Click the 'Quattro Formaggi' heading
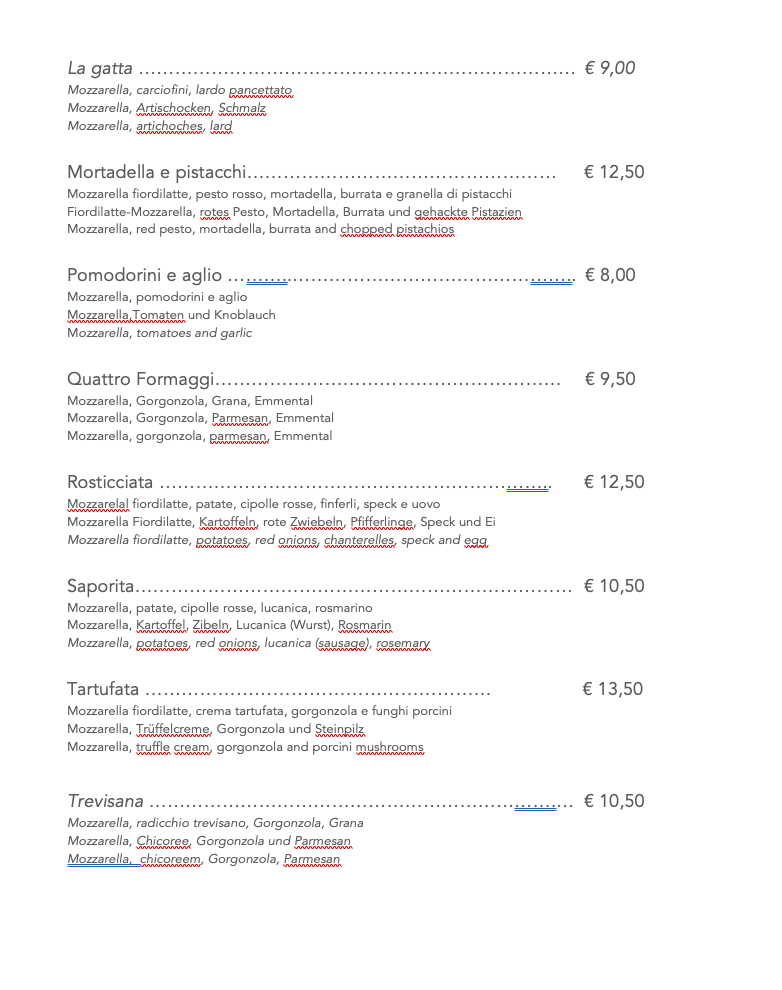Viewport: 782px width, 990px height. click(x=141, y=379)
